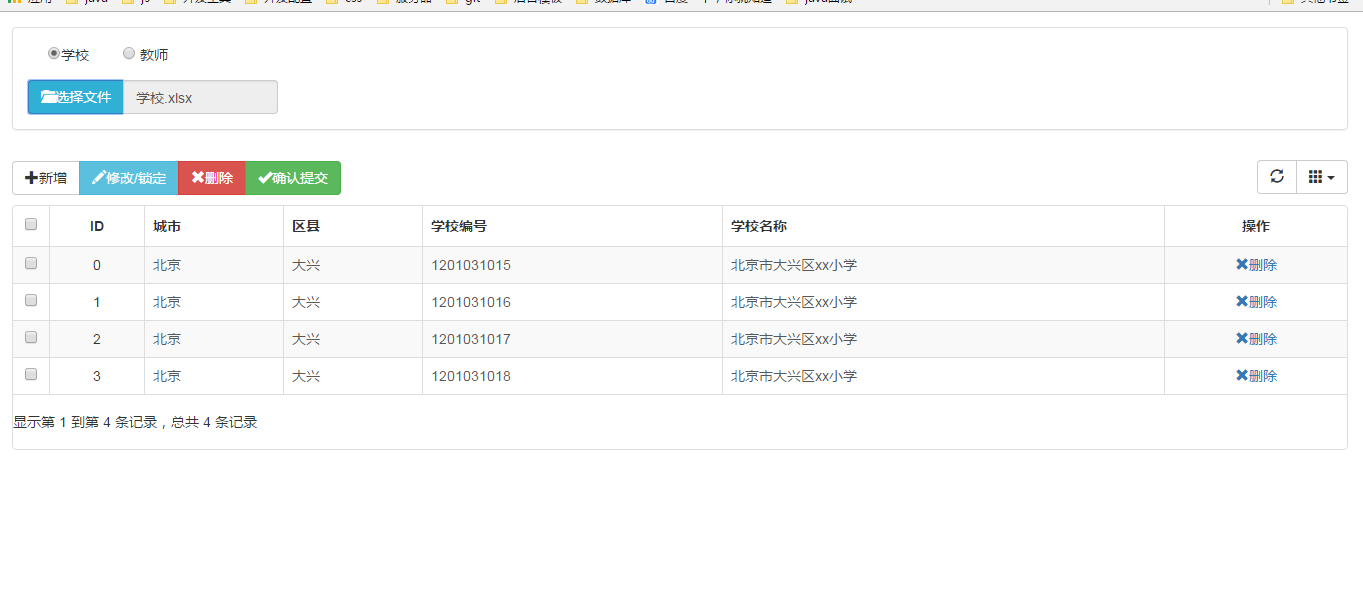Select the 教师 radio button

point(129,53)
